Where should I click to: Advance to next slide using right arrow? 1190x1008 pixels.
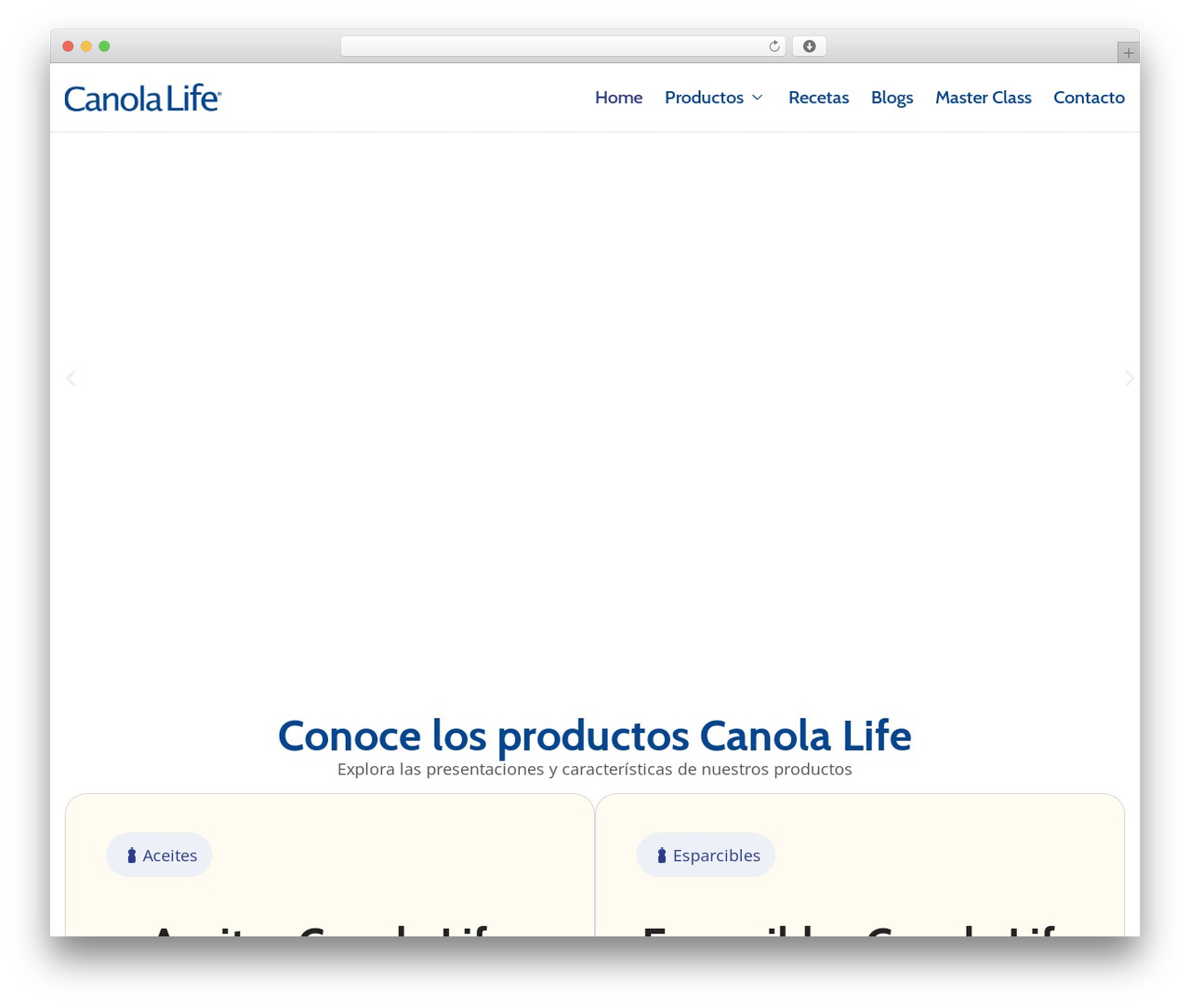(x=1129, y=378)
